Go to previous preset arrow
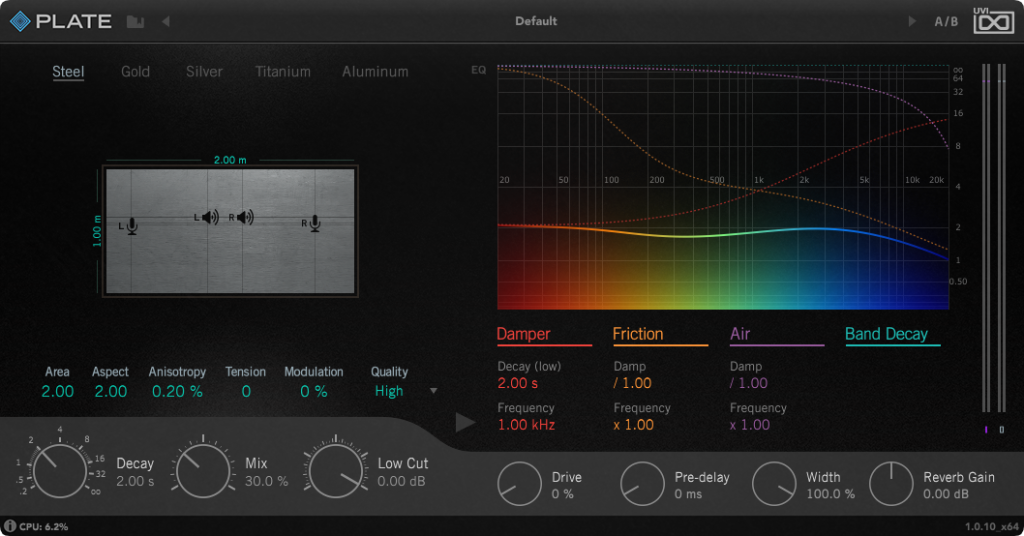 click(x=166, y=22)
